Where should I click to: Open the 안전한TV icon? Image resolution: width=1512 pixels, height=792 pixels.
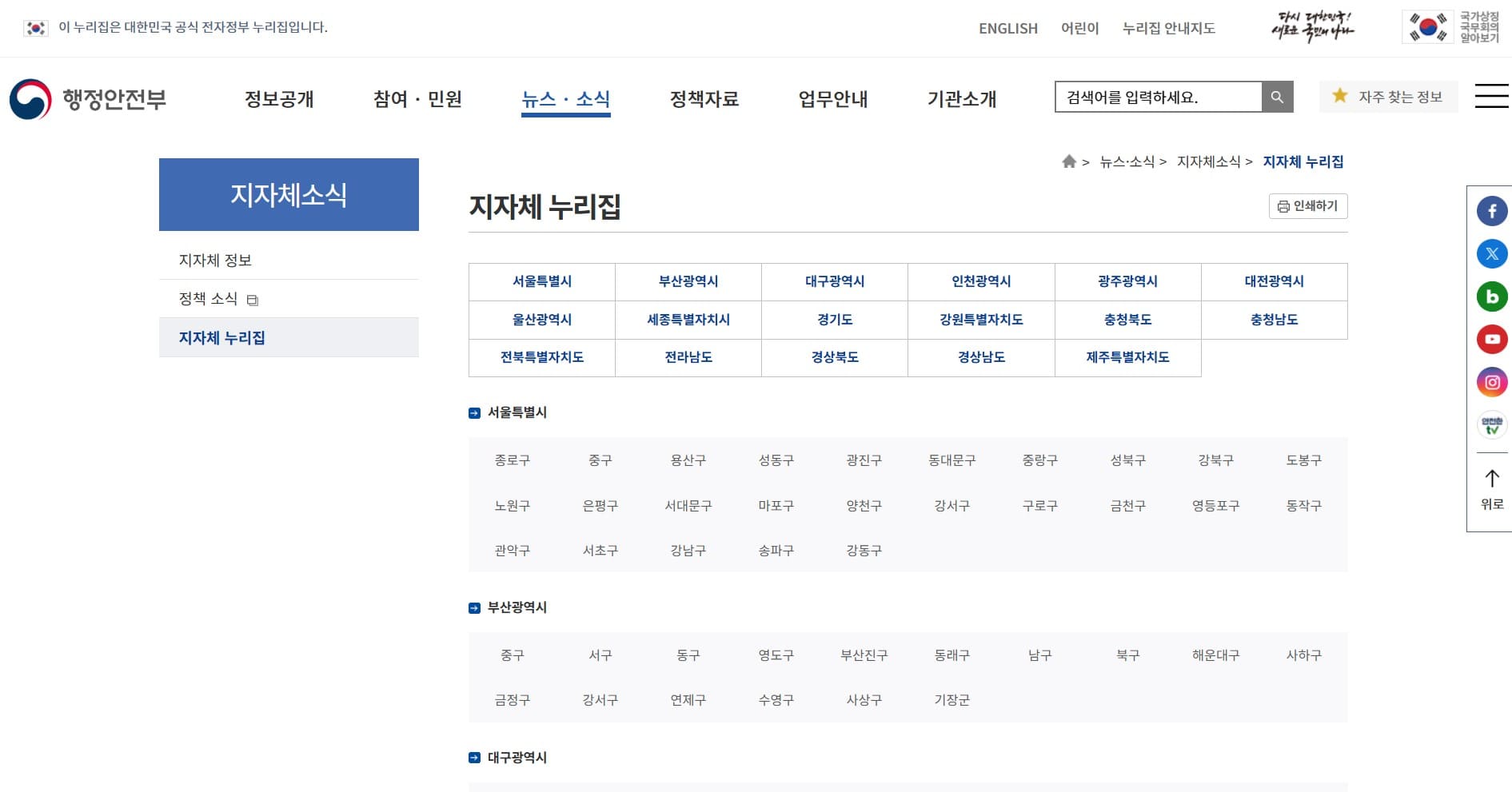(x=1491, y=424)
